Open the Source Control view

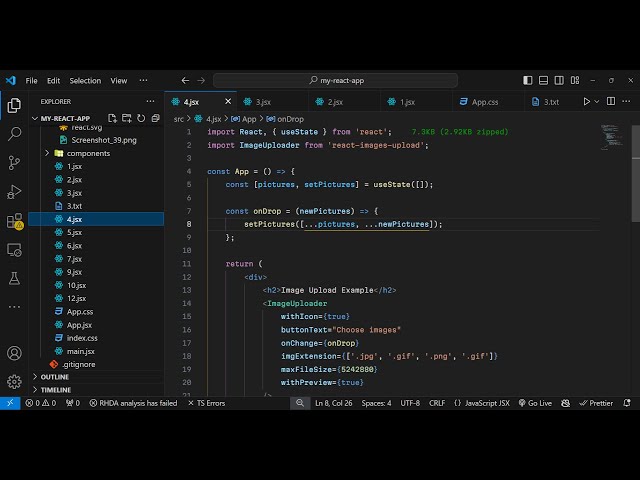(x=14, y=162)
